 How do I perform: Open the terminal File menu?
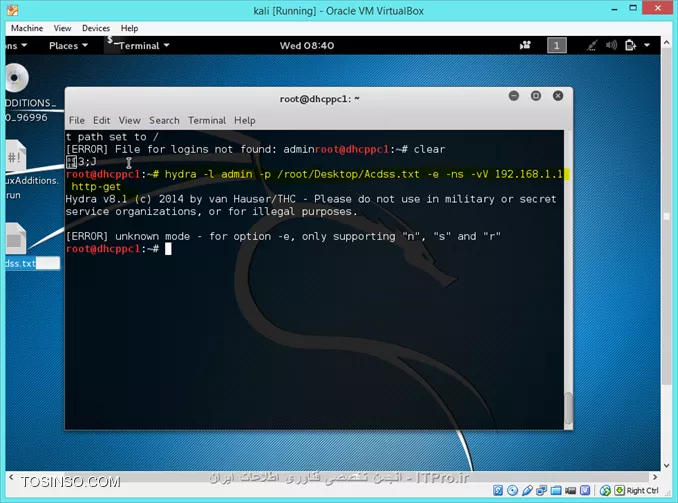coord(77,120)
